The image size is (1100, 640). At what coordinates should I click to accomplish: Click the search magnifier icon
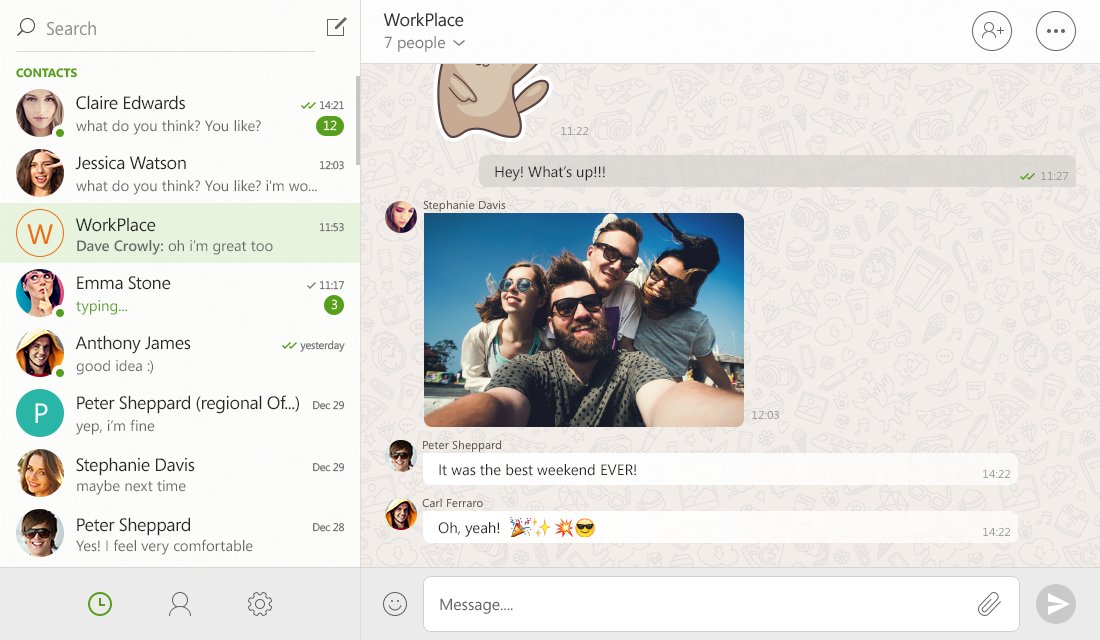pyautogui.click(x=26, y=27)
